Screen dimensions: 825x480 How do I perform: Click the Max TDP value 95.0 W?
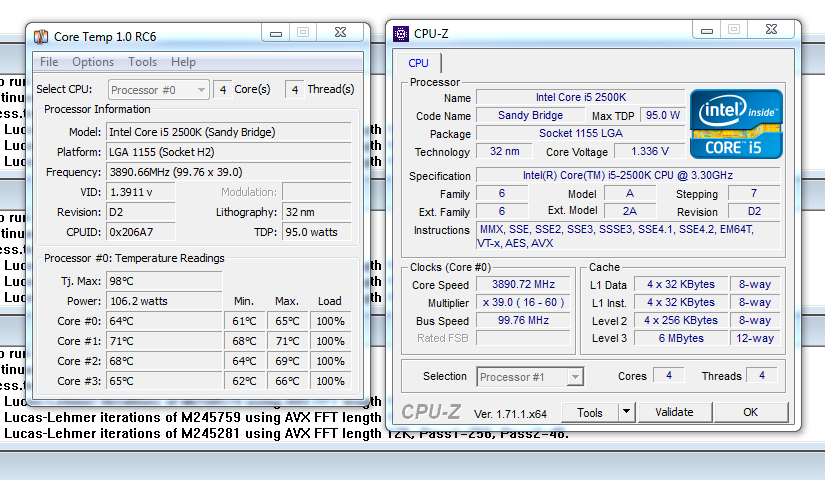point(662,115)
